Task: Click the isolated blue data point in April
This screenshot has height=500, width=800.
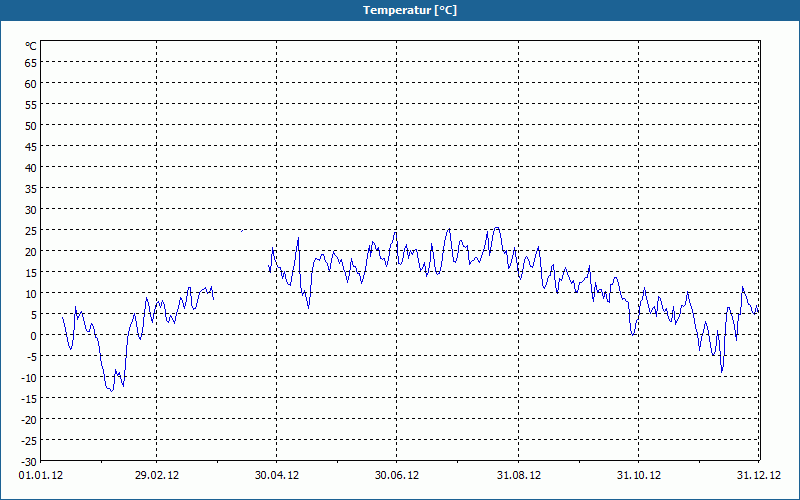Action: (242, 231)
